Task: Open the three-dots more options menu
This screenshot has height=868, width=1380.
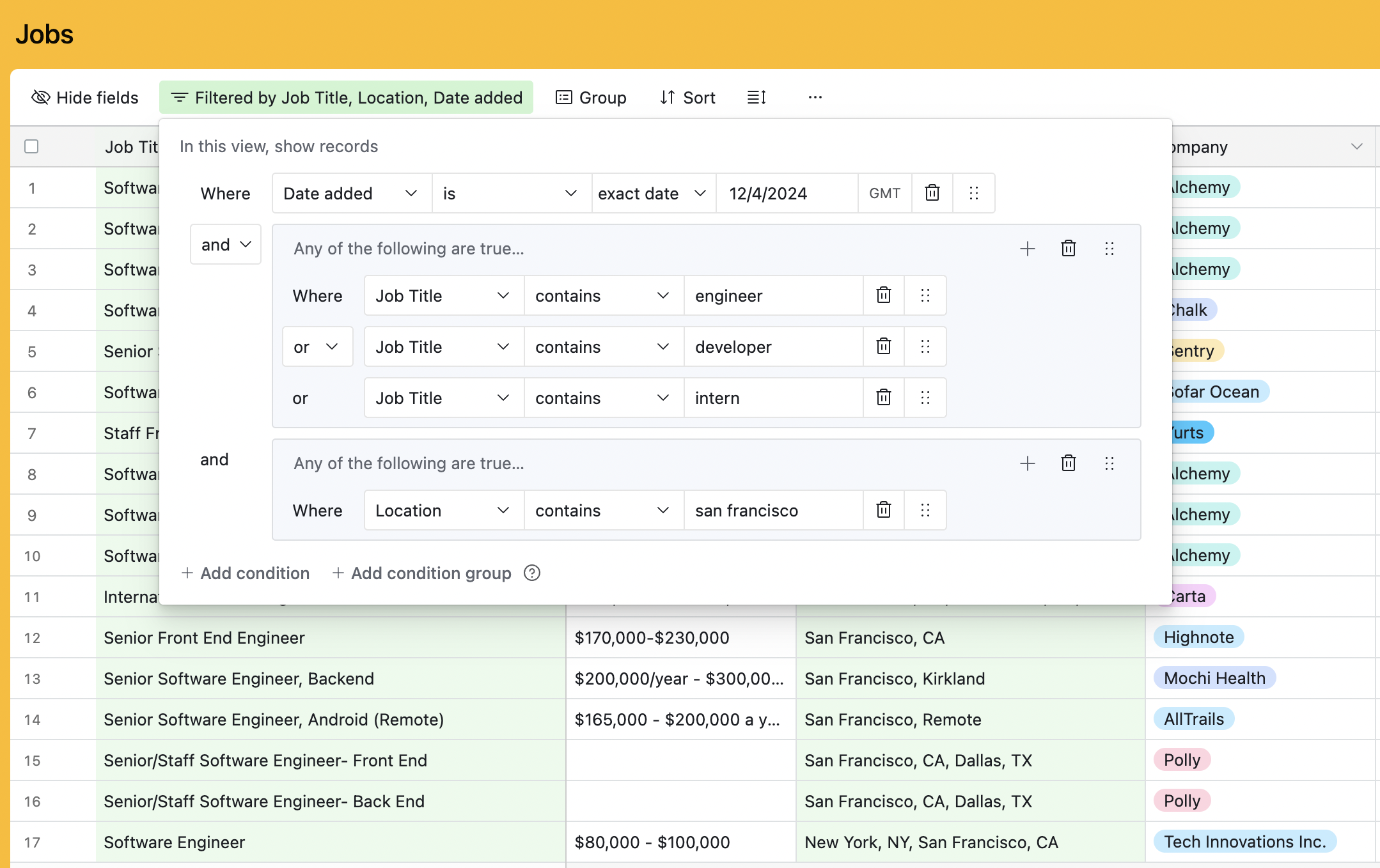Action: (815, 97)
